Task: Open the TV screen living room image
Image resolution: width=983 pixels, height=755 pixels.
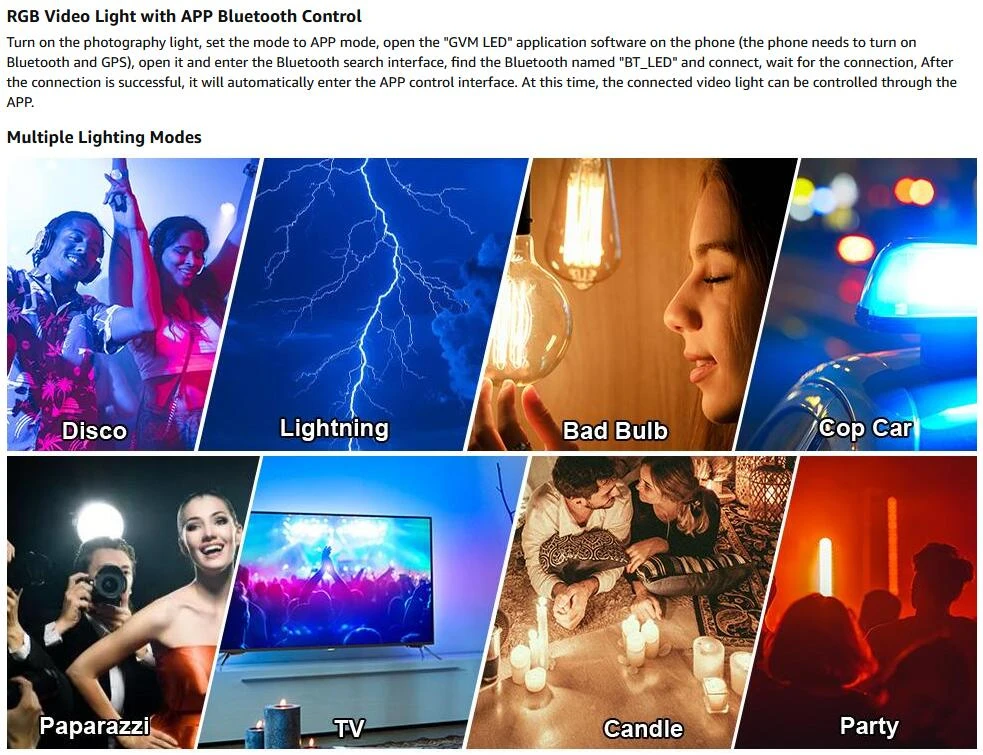Action: (364, 602)
